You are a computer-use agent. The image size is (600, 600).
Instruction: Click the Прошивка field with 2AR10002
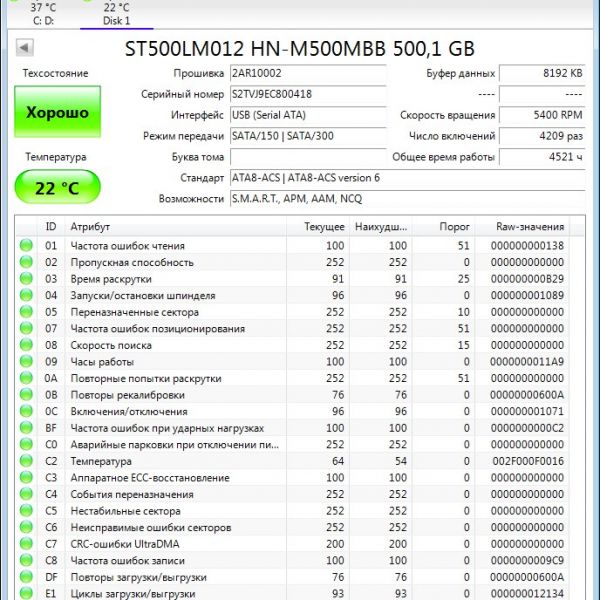308,73
